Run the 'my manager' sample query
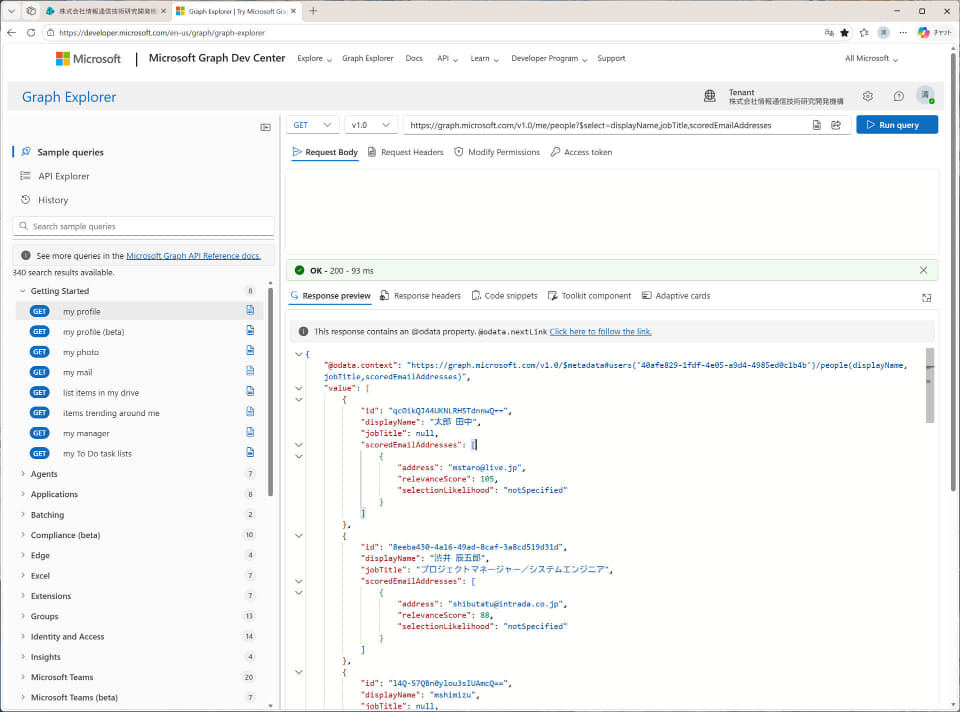Image resolution: width=960 pixels, height=712 pixels. pyautogui.click(x=86, y=433)
